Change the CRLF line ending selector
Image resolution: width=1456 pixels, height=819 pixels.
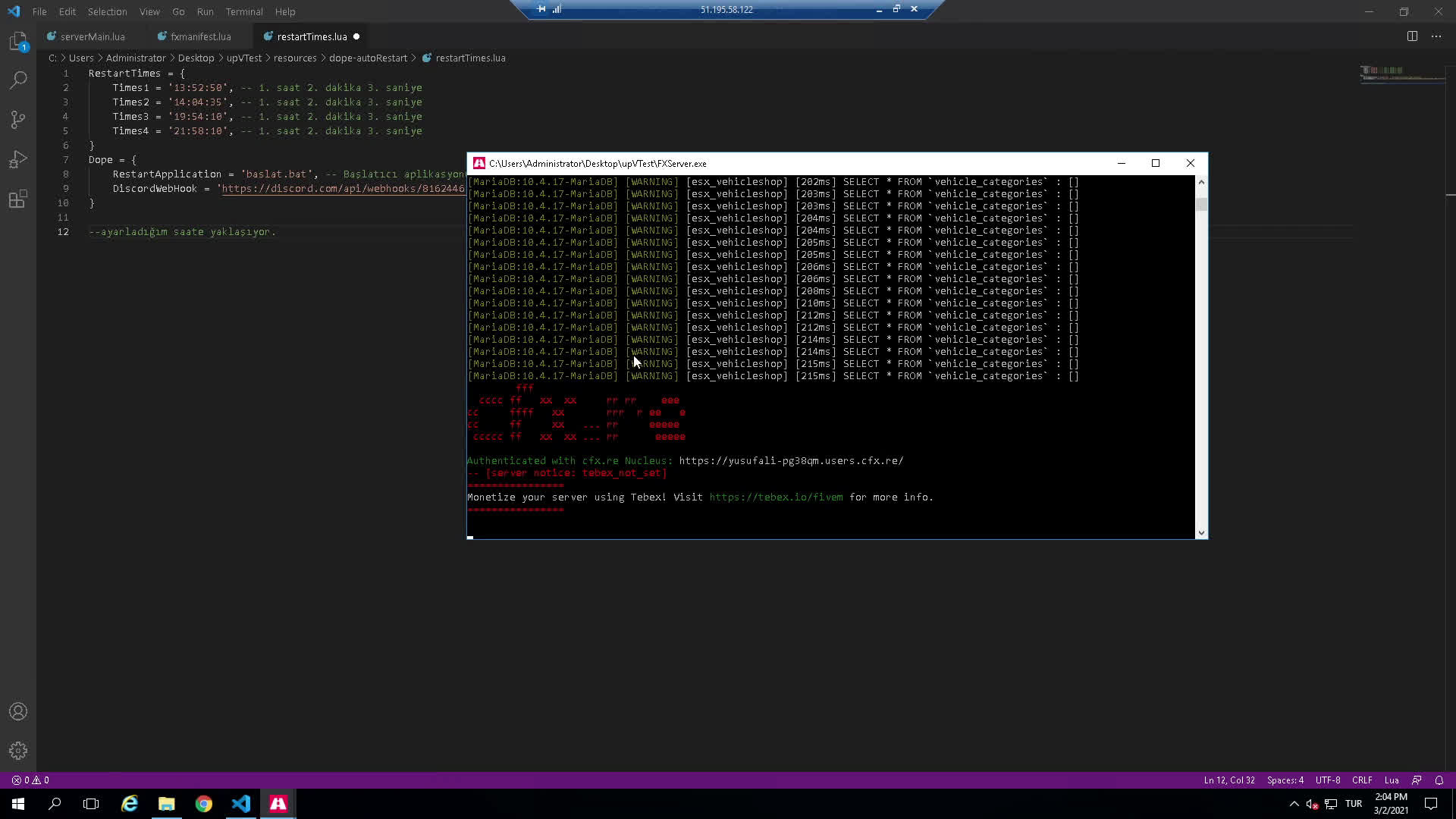point(1362,780)
